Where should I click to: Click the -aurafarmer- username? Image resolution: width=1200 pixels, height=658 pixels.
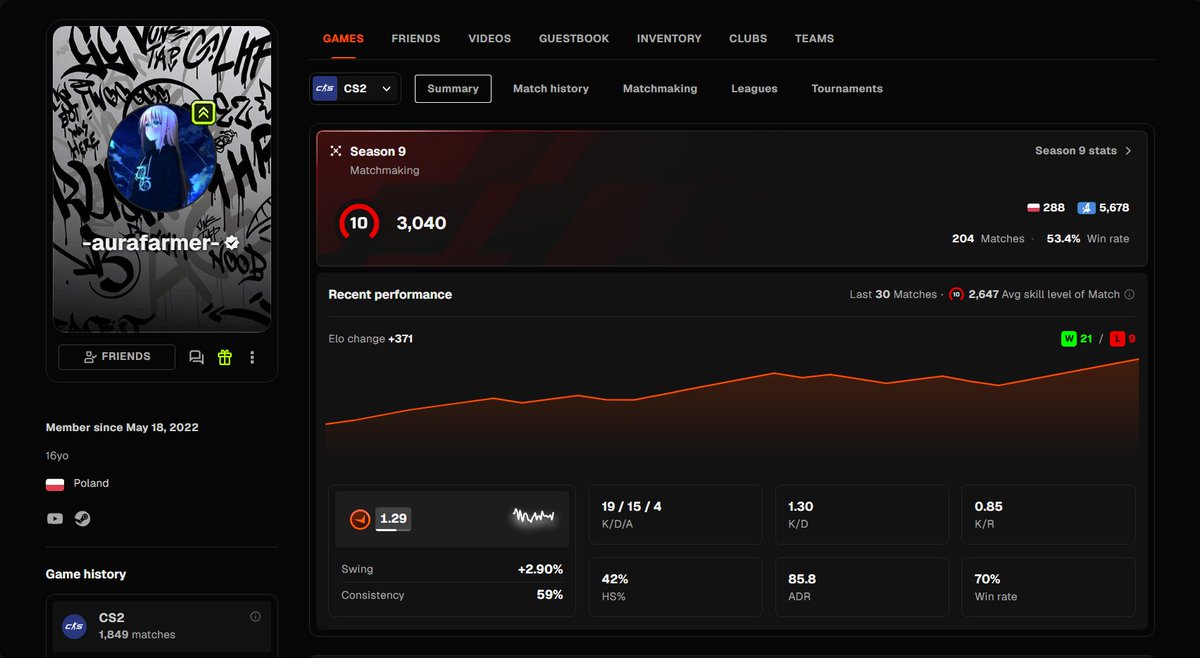[150, 243]
